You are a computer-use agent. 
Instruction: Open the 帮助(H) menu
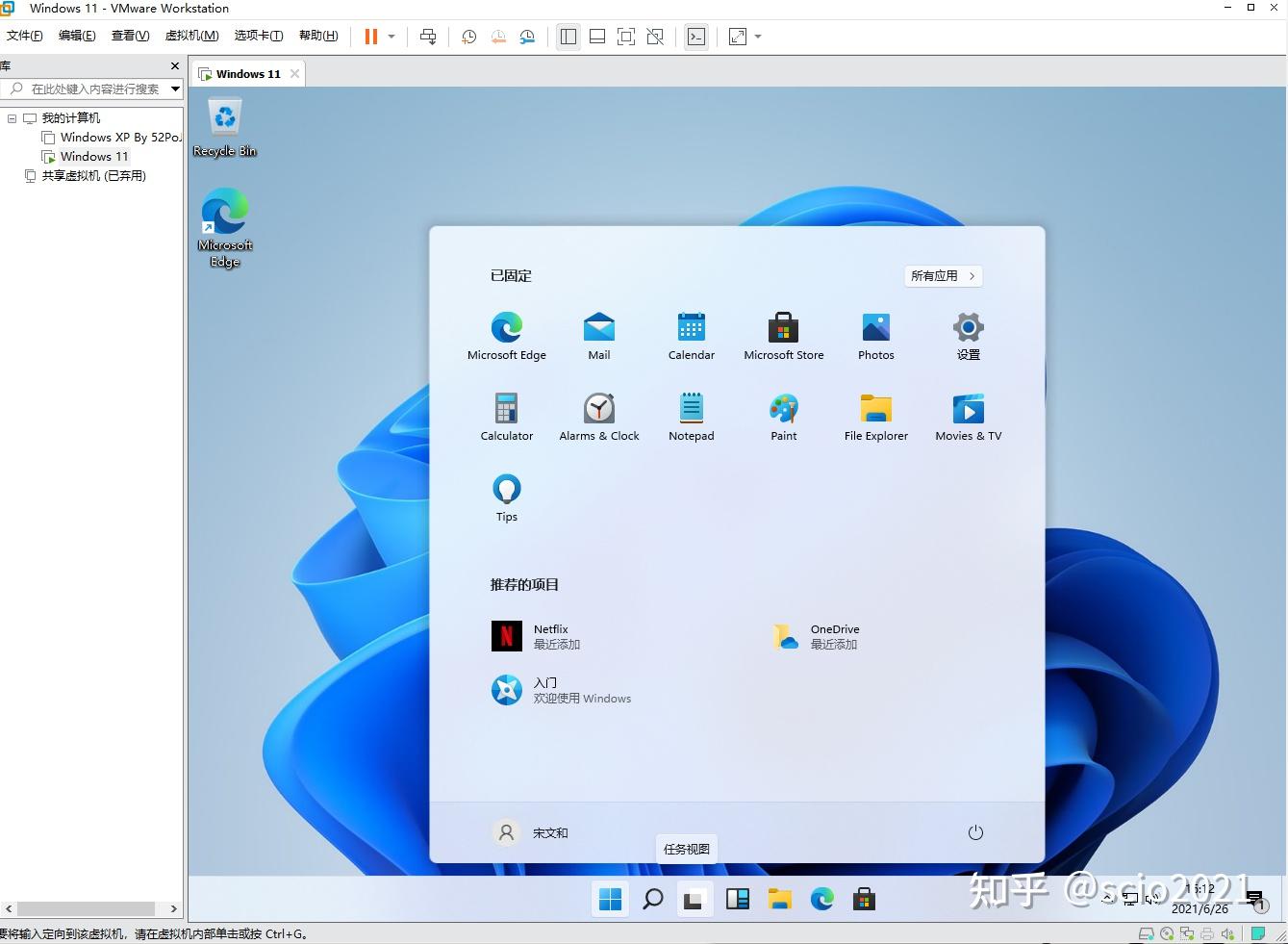pyautogui.click(x=318, y=36)
